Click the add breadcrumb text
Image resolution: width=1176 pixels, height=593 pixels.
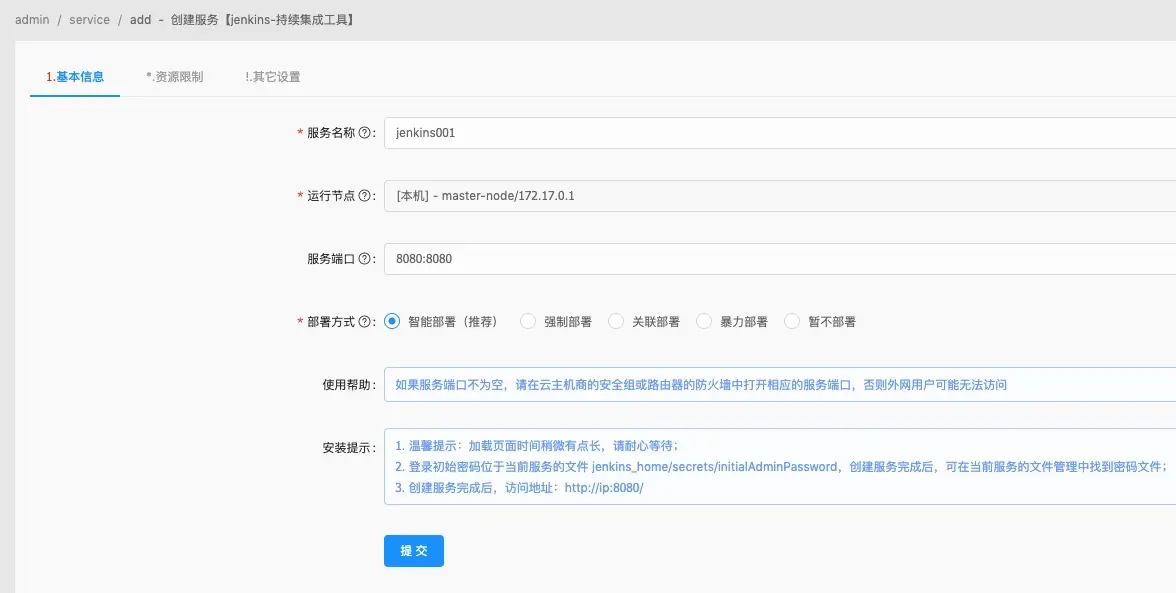pos(140,19)
